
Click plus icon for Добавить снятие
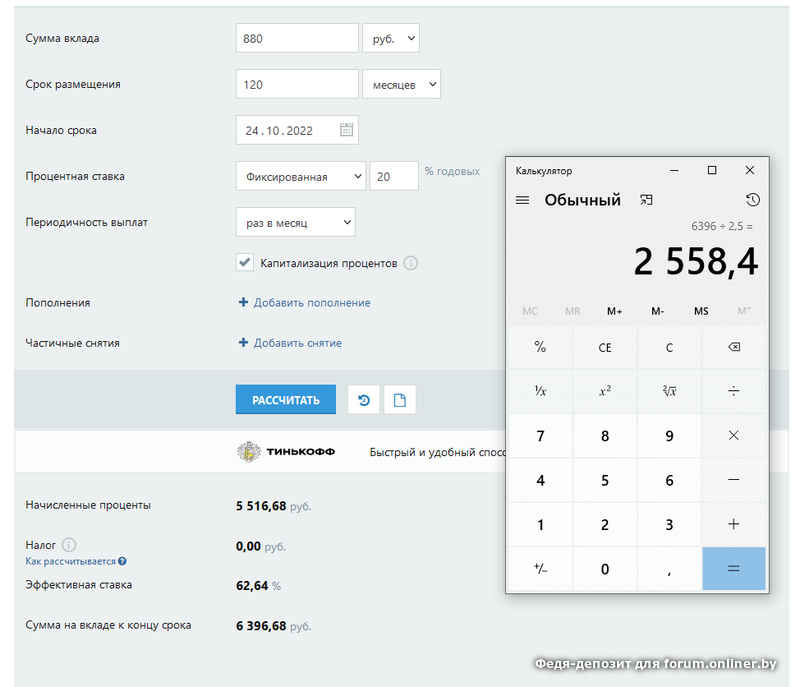tap(243, 343)
